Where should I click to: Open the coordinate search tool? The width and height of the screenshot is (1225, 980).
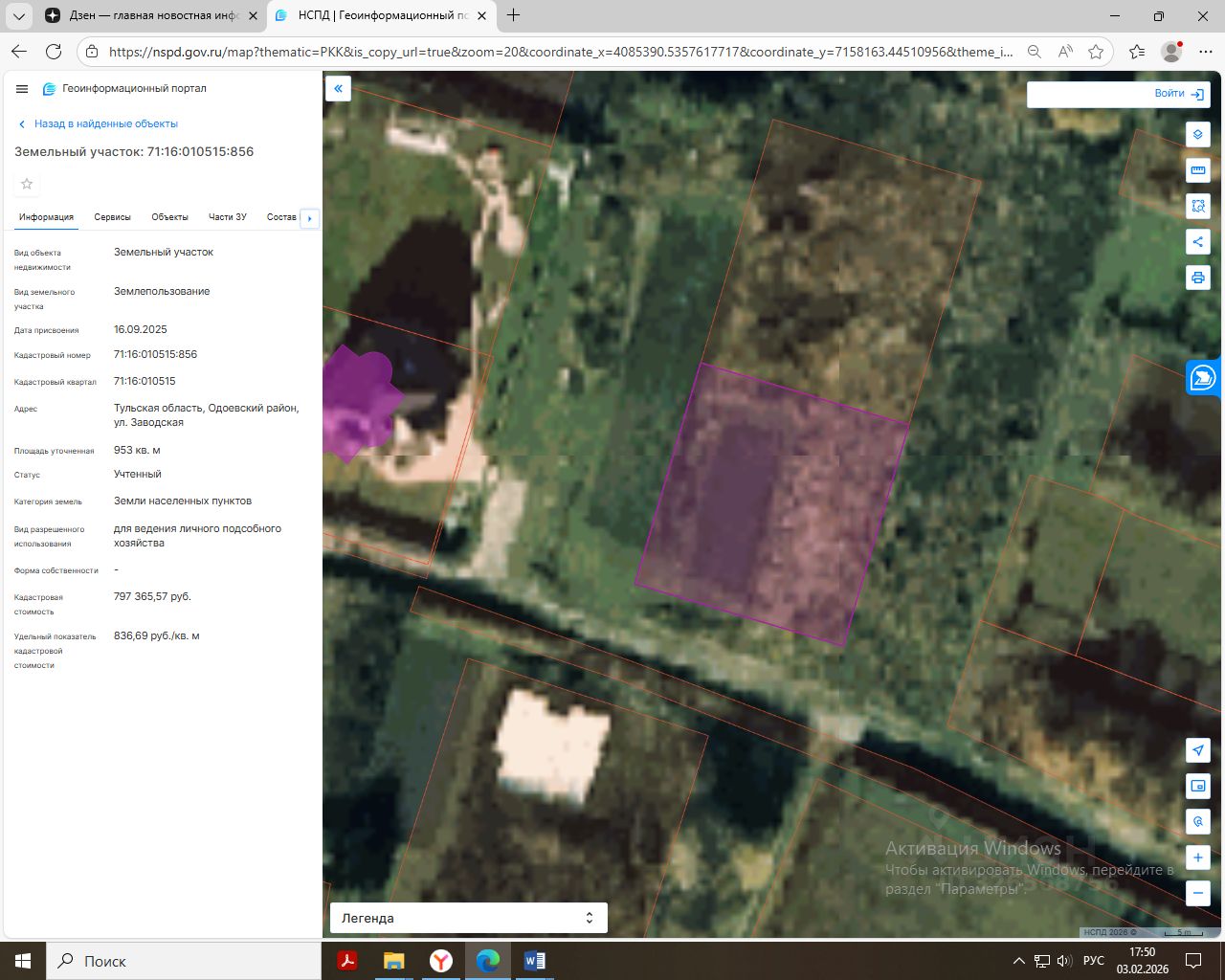pyautogui.click(x=1198, y=822)
